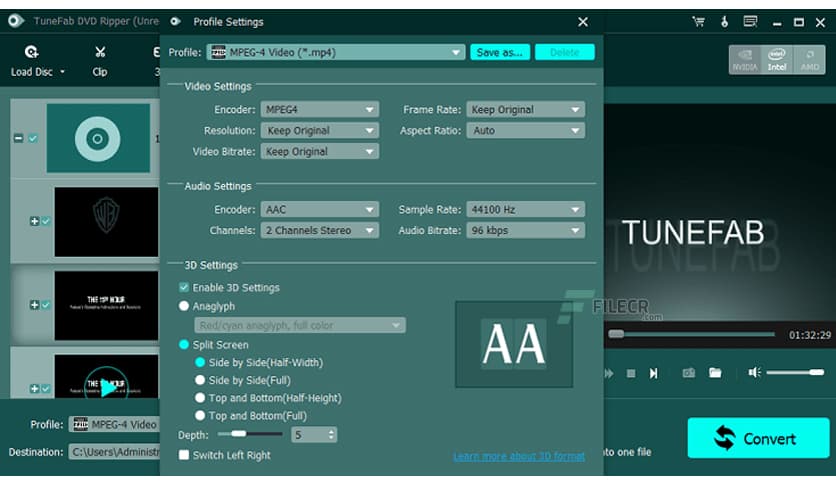This screenshot has width=836, height=484.
Task: Click the Depth slider handle
Action: point(238,434)
